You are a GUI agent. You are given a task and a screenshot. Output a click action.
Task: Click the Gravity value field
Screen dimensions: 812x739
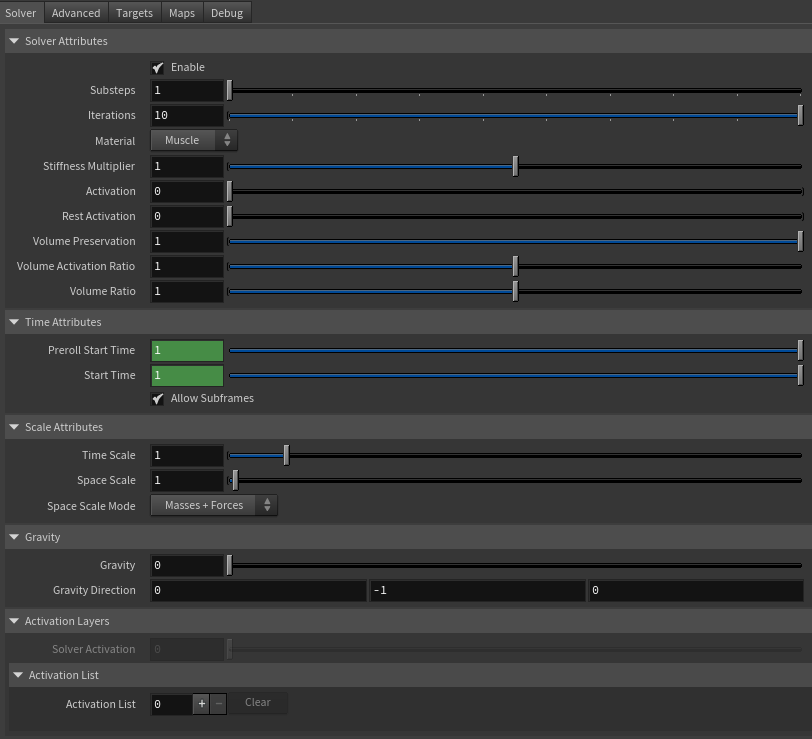187,566
